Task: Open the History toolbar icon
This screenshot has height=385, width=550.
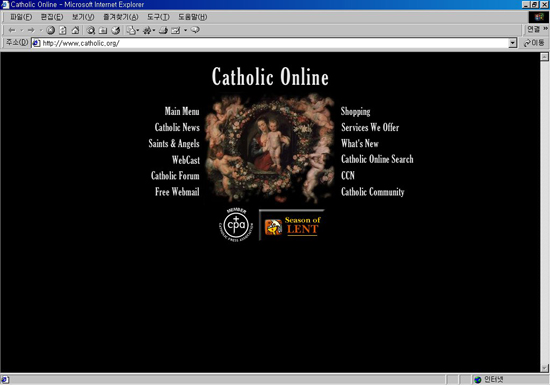Action: (115, 30)
